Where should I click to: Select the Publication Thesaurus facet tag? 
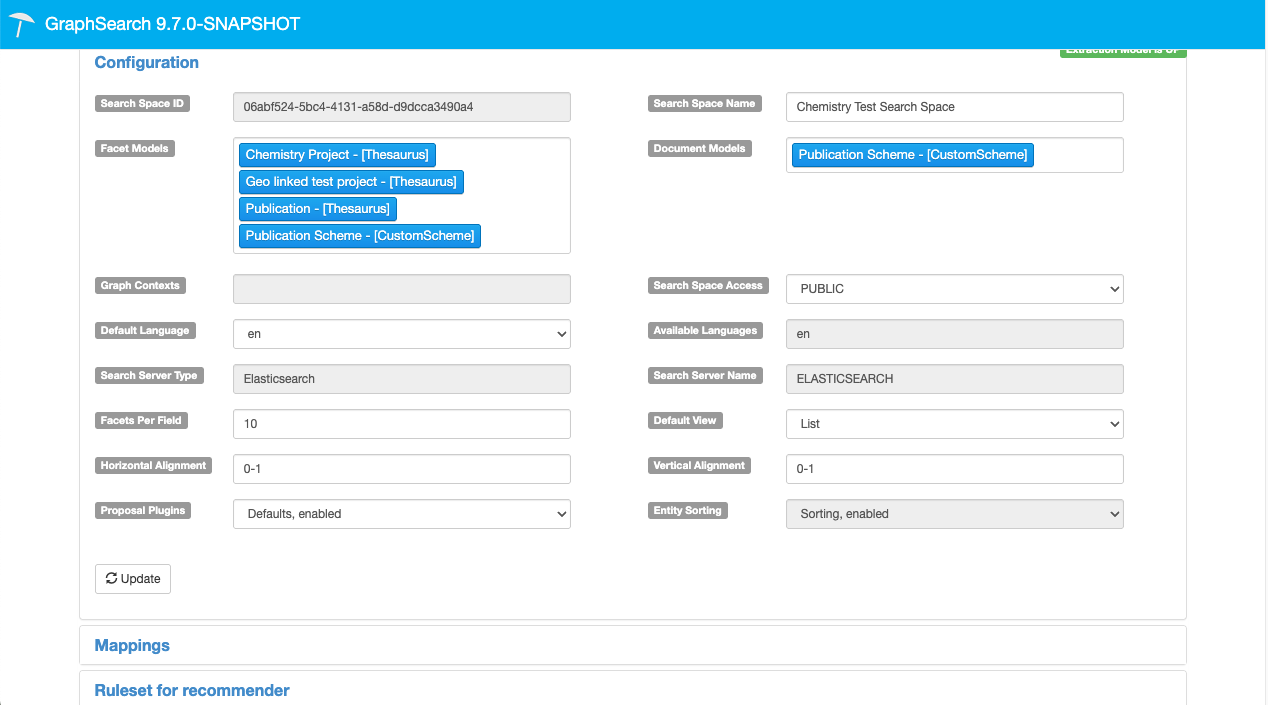click(317, 209)
